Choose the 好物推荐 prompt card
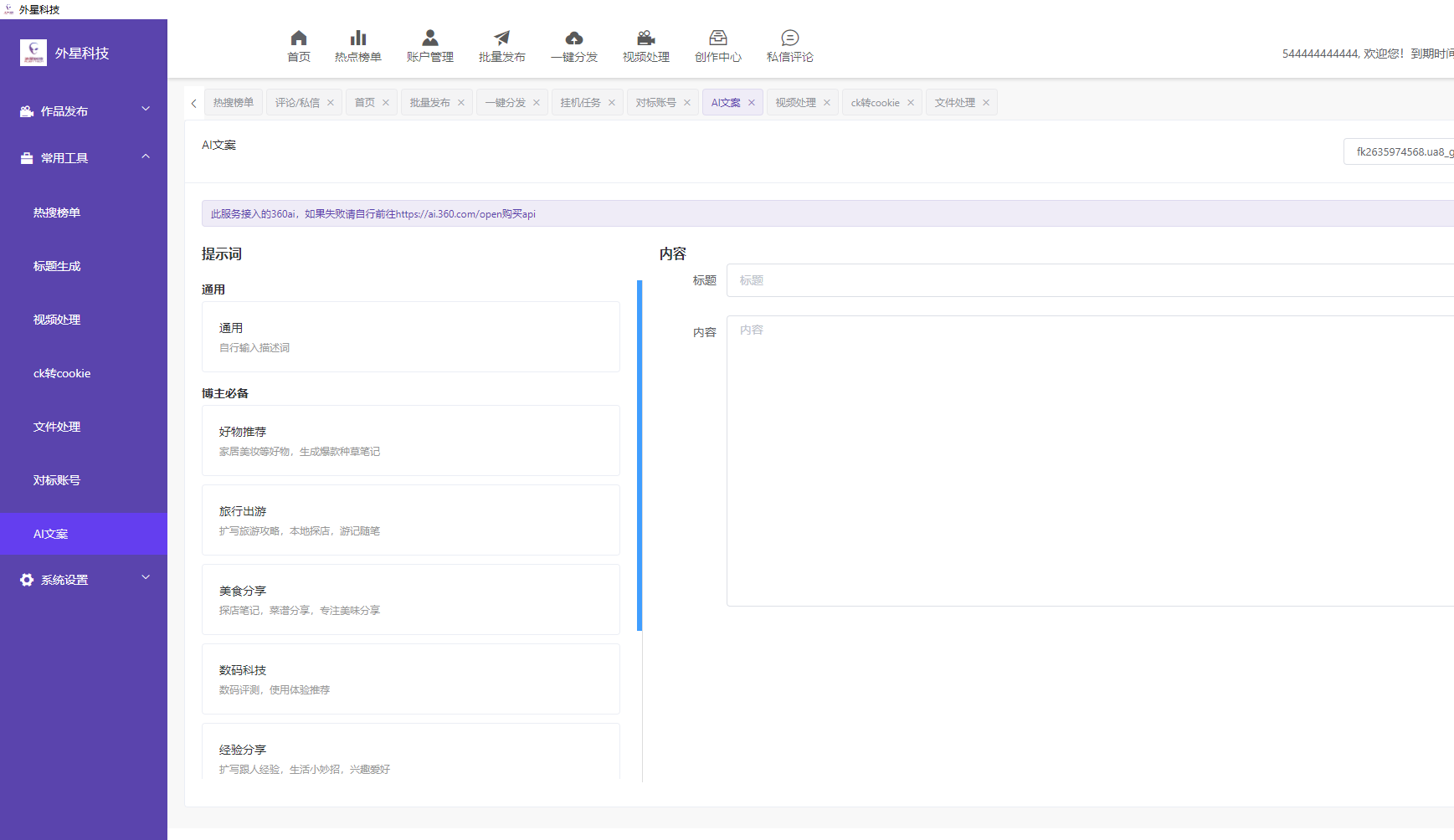Viewport: 1454px width, 840px height. (410, 441)
